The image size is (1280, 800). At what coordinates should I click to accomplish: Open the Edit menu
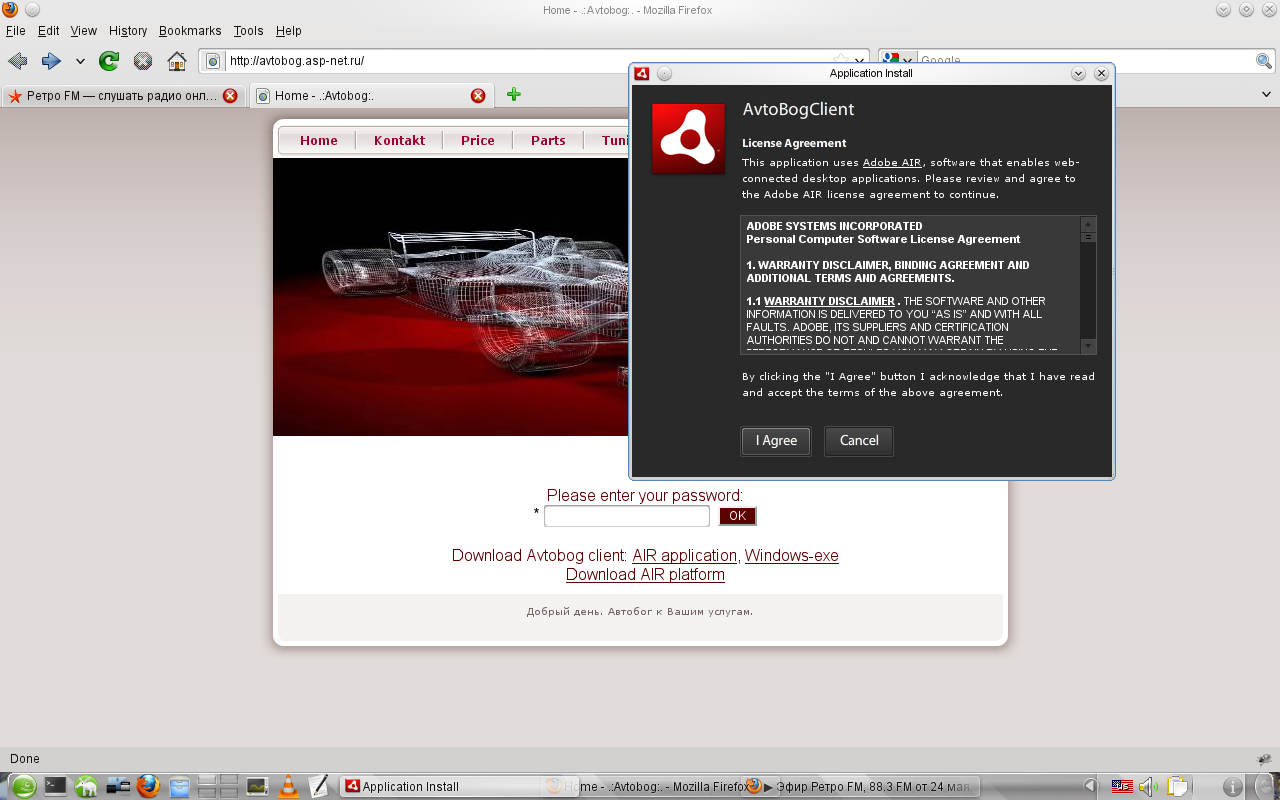pyautogui.click(x=49, y=31)
